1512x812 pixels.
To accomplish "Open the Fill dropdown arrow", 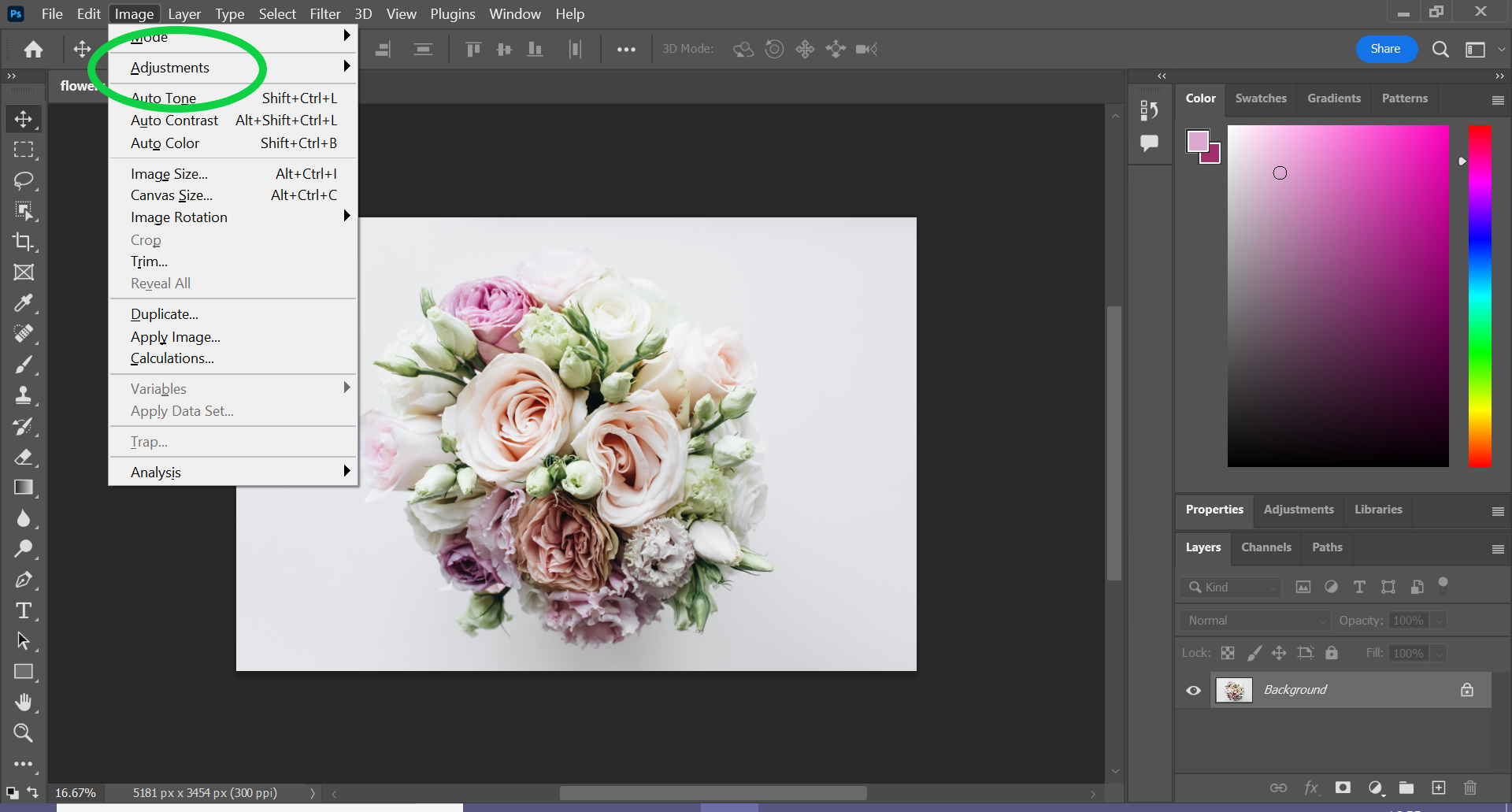I will [x=1439, y=654].
